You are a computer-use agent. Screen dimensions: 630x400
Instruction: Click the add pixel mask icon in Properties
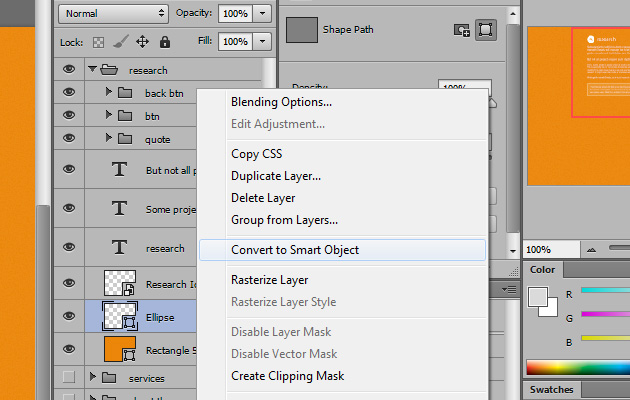(x=462, y=30)
